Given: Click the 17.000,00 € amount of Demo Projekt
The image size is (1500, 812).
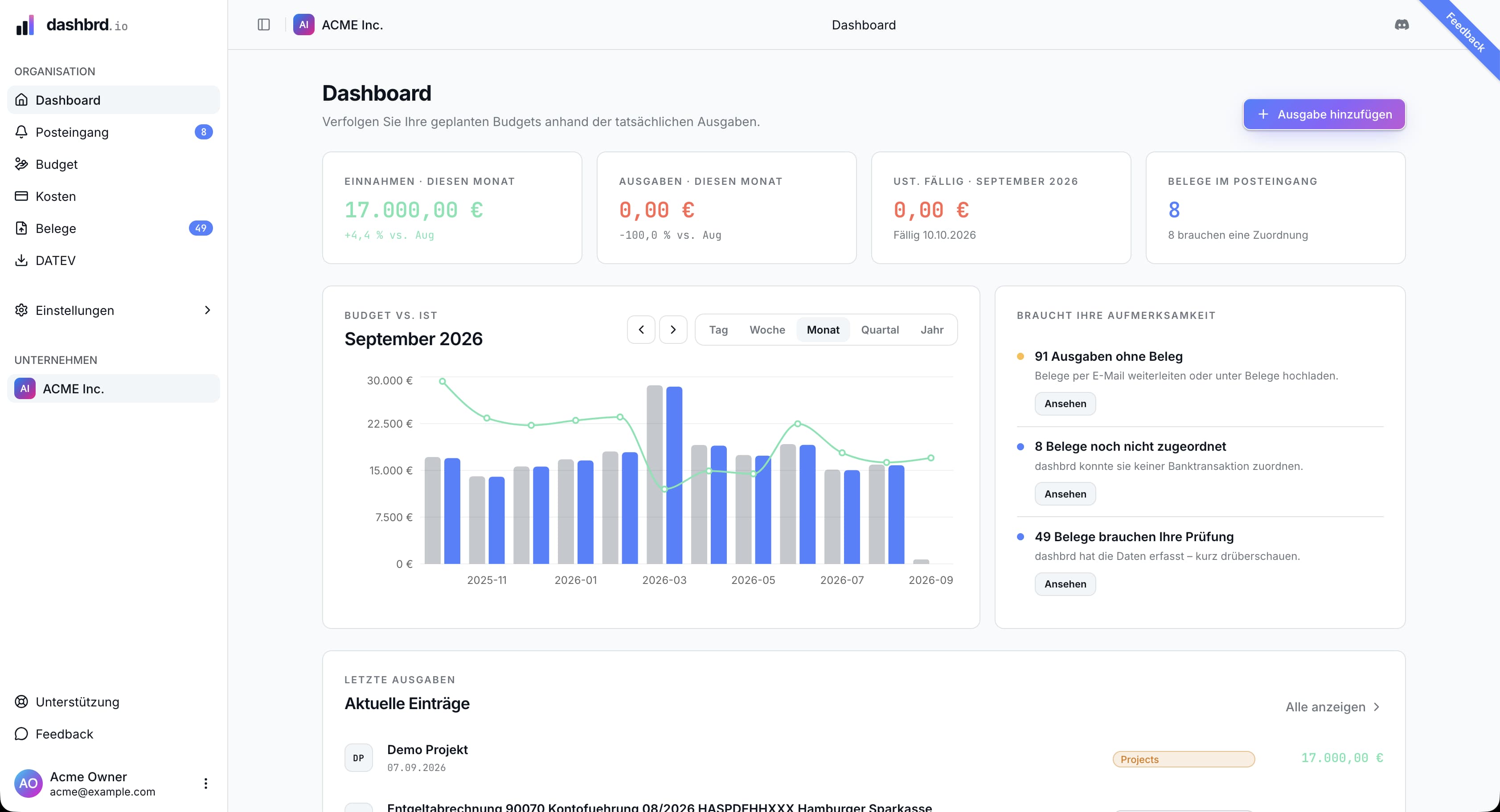Looking at the screenshot, I should tap(1342, 757).
